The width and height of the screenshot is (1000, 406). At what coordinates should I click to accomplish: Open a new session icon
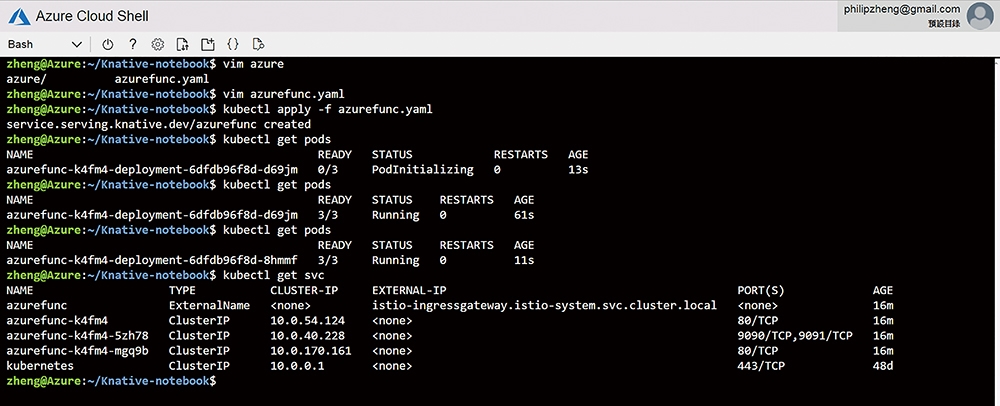click(207, 44)
